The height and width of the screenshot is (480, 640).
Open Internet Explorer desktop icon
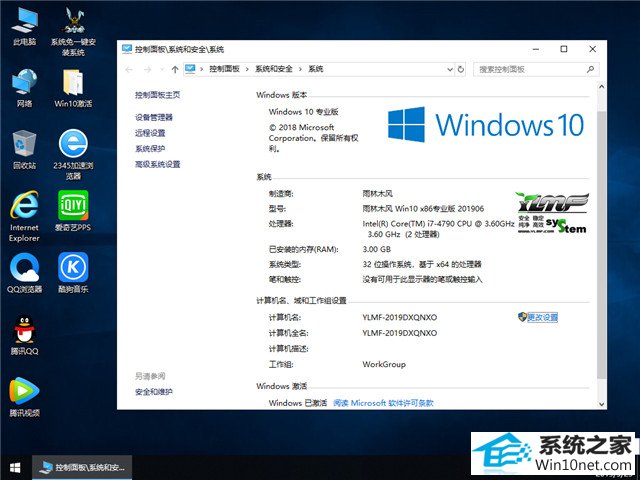[24, 216]
